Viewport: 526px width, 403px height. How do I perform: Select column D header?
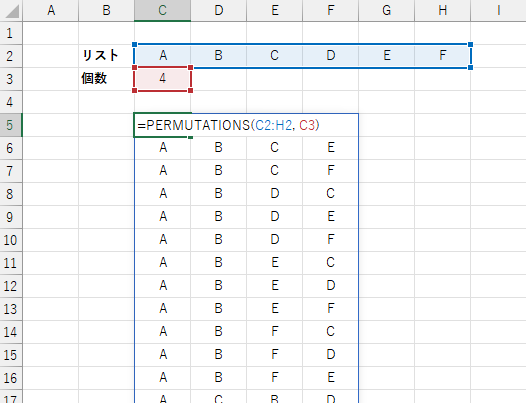point(219,10)
